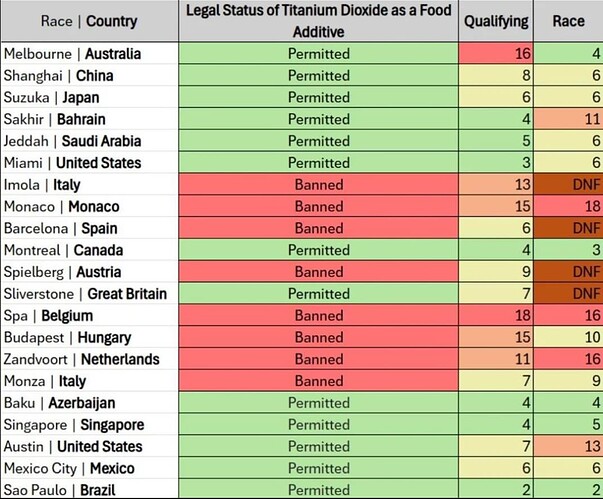Click the DNF race cell for Barcelona
The width and height of the screenshot is (603, 499).
pos(568,228)
